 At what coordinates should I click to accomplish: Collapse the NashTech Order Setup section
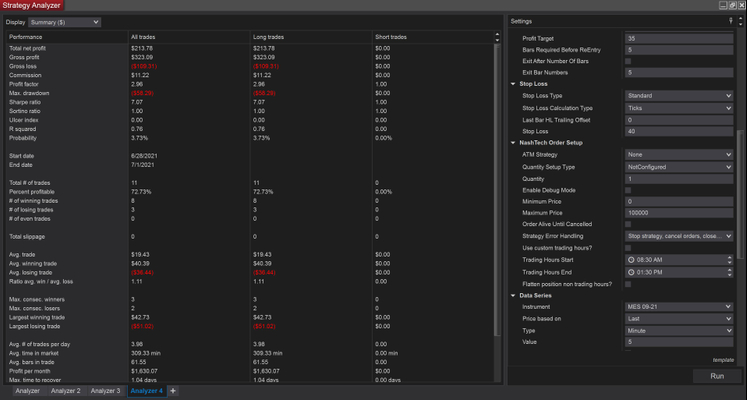513,143
